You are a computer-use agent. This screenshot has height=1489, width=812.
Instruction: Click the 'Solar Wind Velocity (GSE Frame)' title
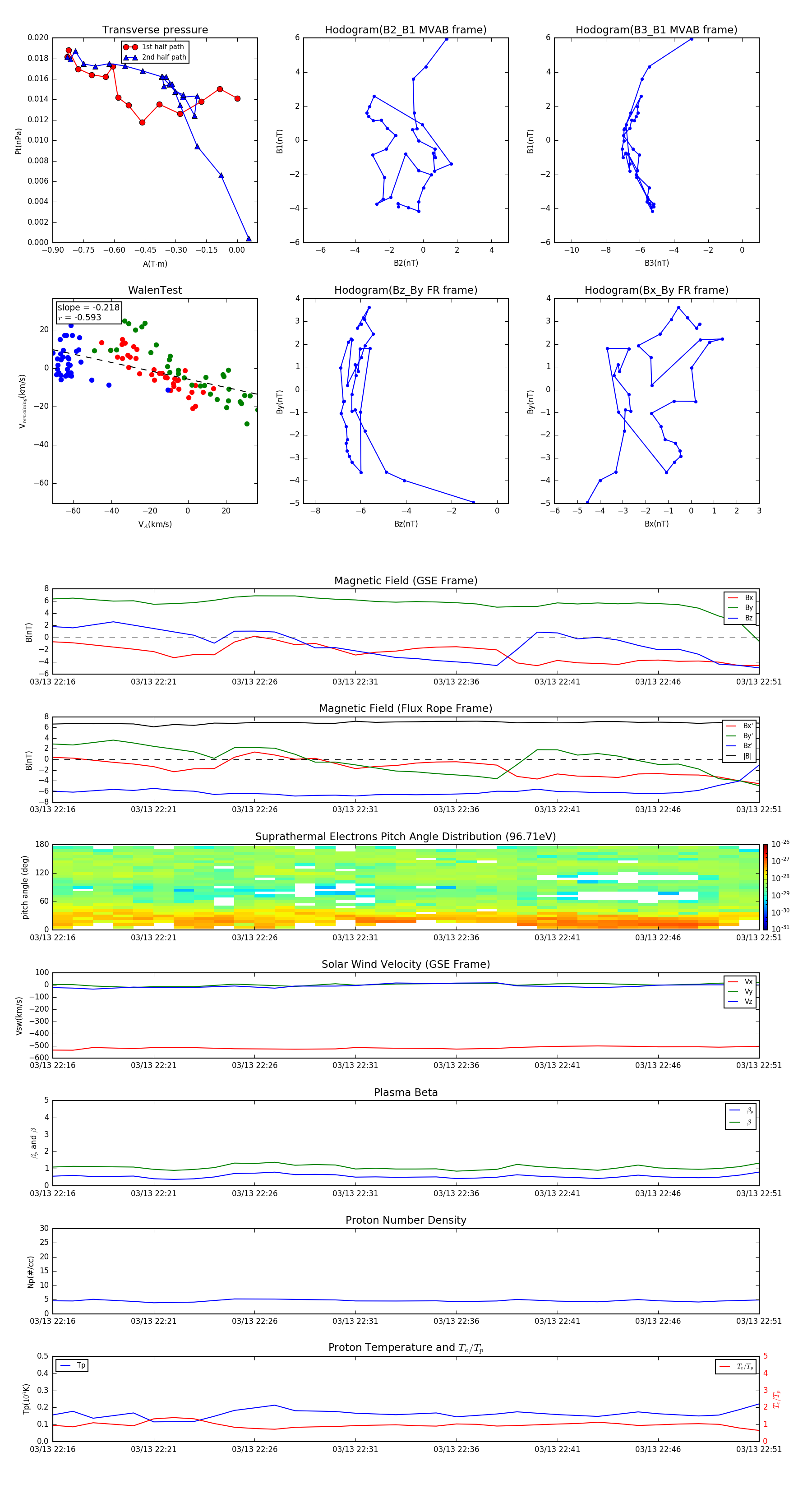coord(406,964)
